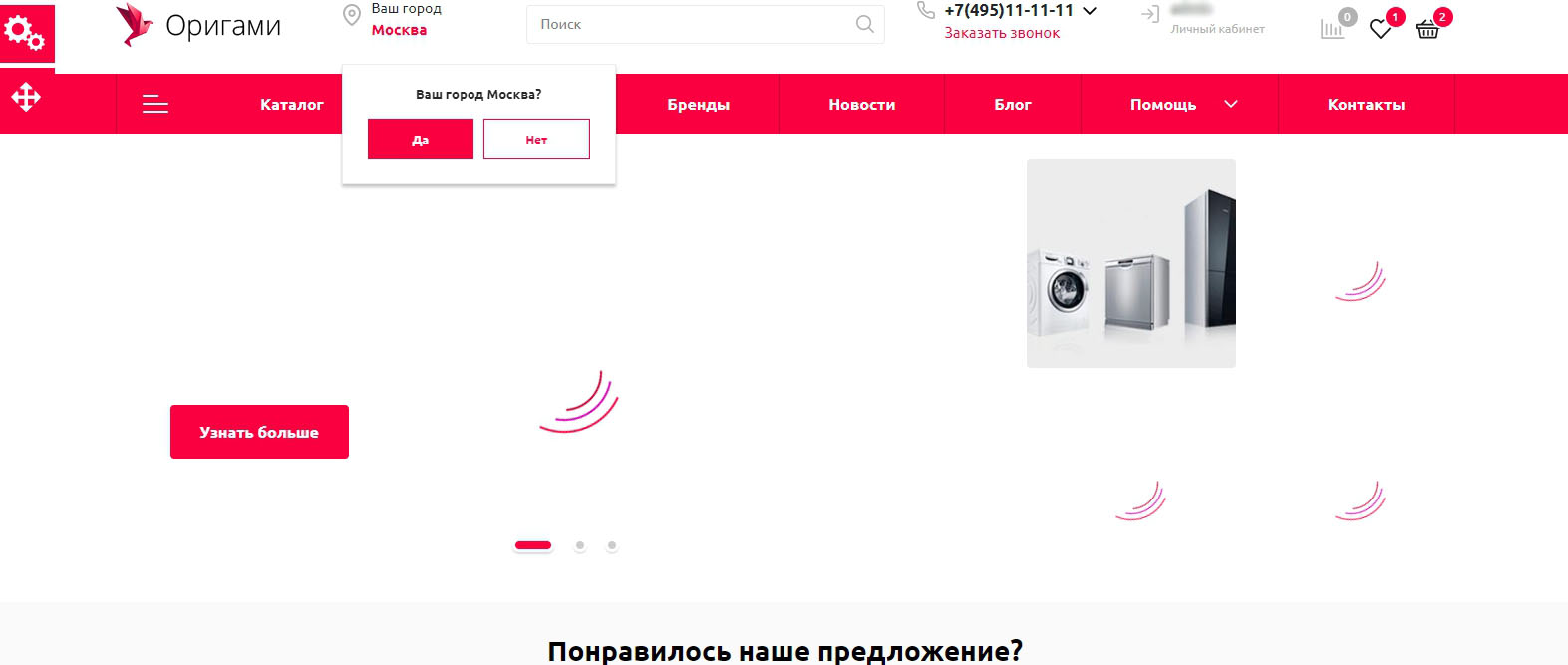This screenshot has height=665, width=1568.
Task: Open the shopping basket icon
Action: pyautogui.click(x=1427, y=30)
